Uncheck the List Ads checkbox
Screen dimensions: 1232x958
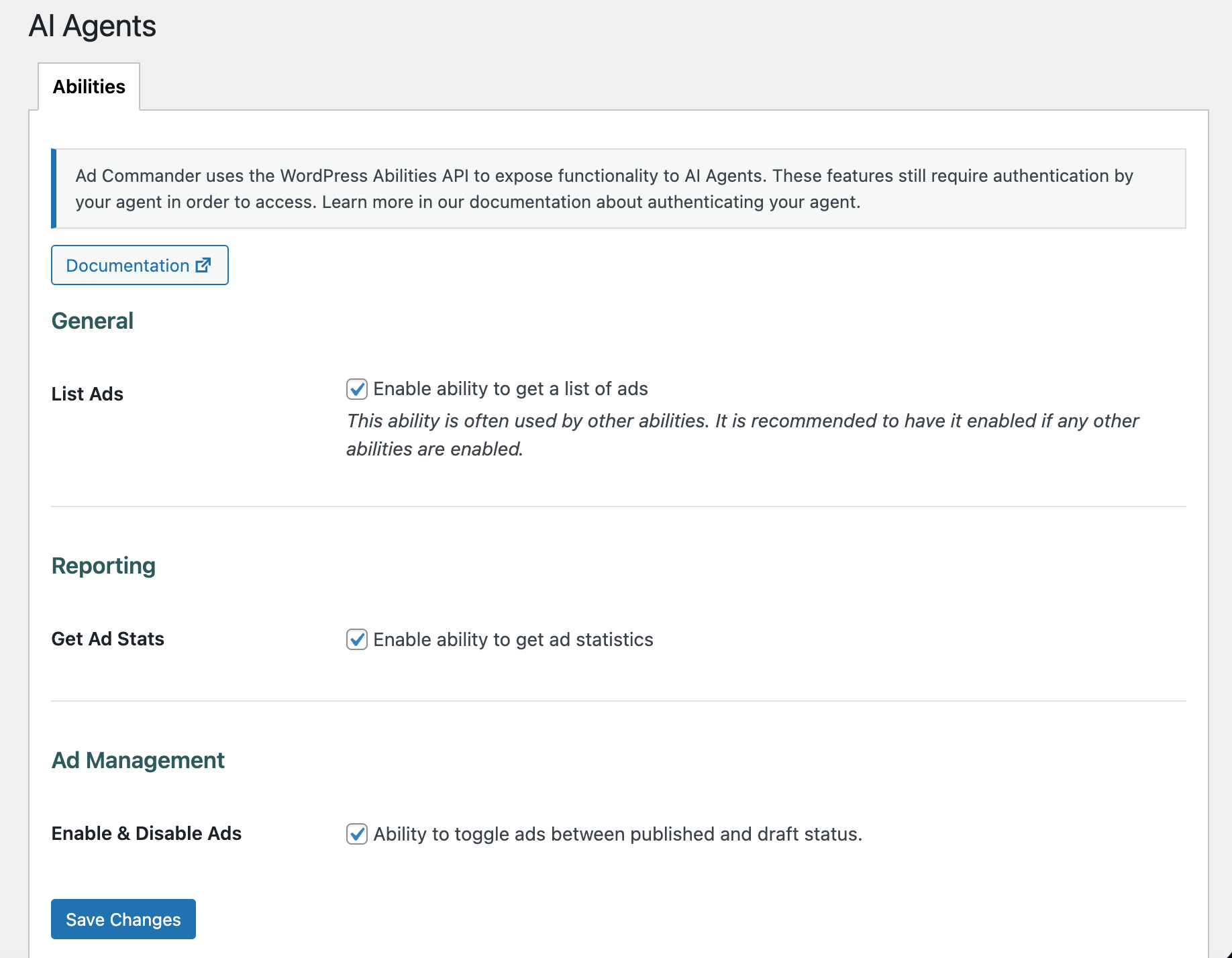pyautogui.click(x=356, y=389)
